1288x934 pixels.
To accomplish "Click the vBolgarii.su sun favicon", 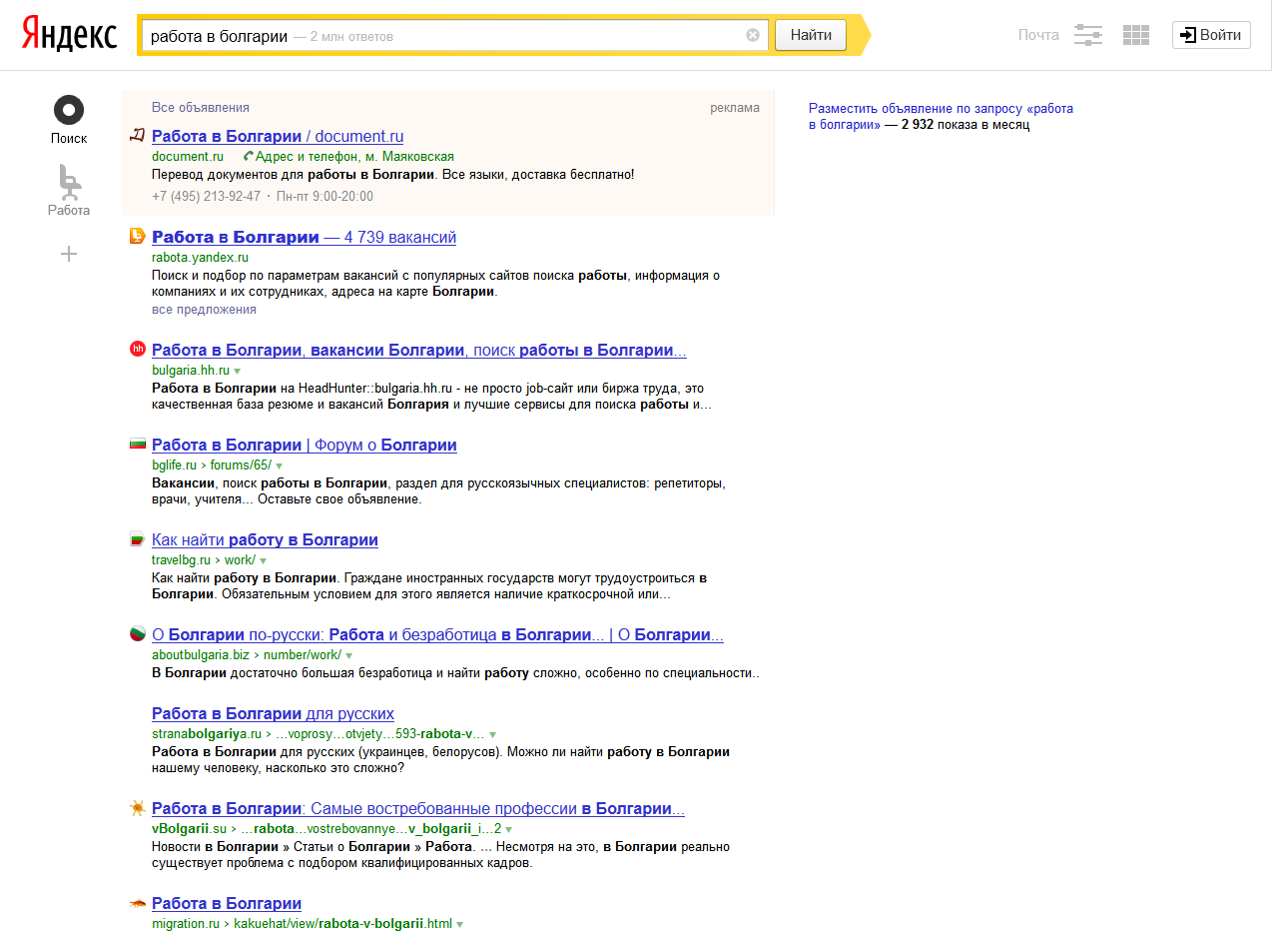I will tap(138, 807).
